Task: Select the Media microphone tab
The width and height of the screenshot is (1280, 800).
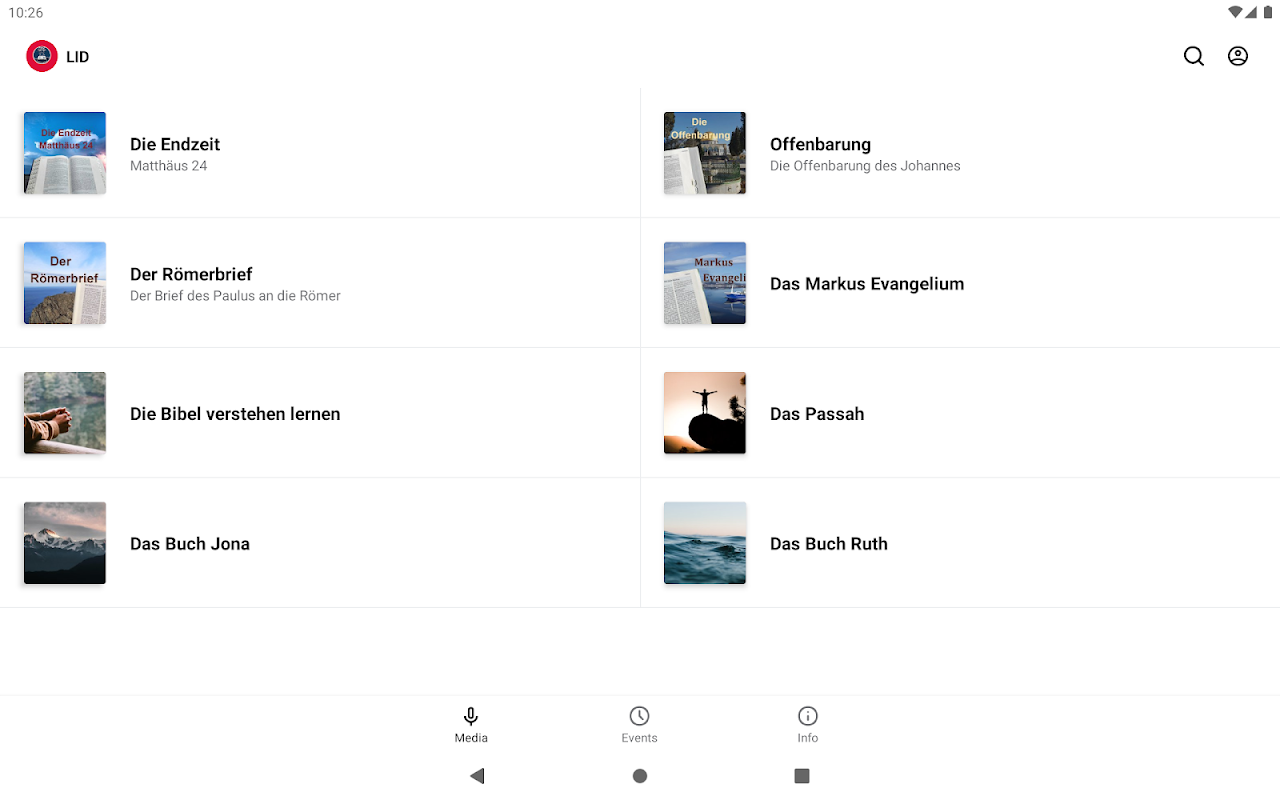Action: point(471,725)
